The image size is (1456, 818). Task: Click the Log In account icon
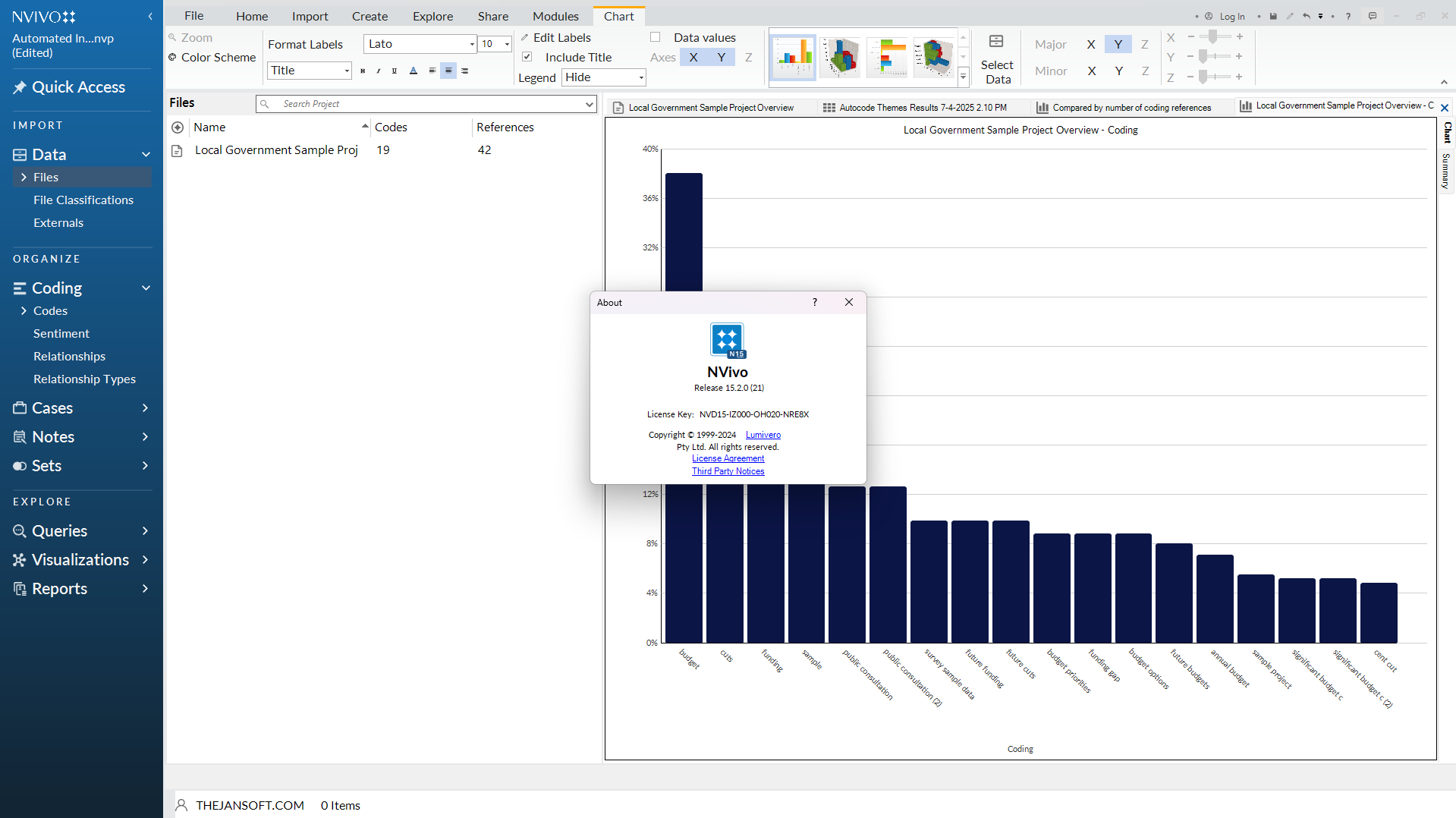point(1209,16)
